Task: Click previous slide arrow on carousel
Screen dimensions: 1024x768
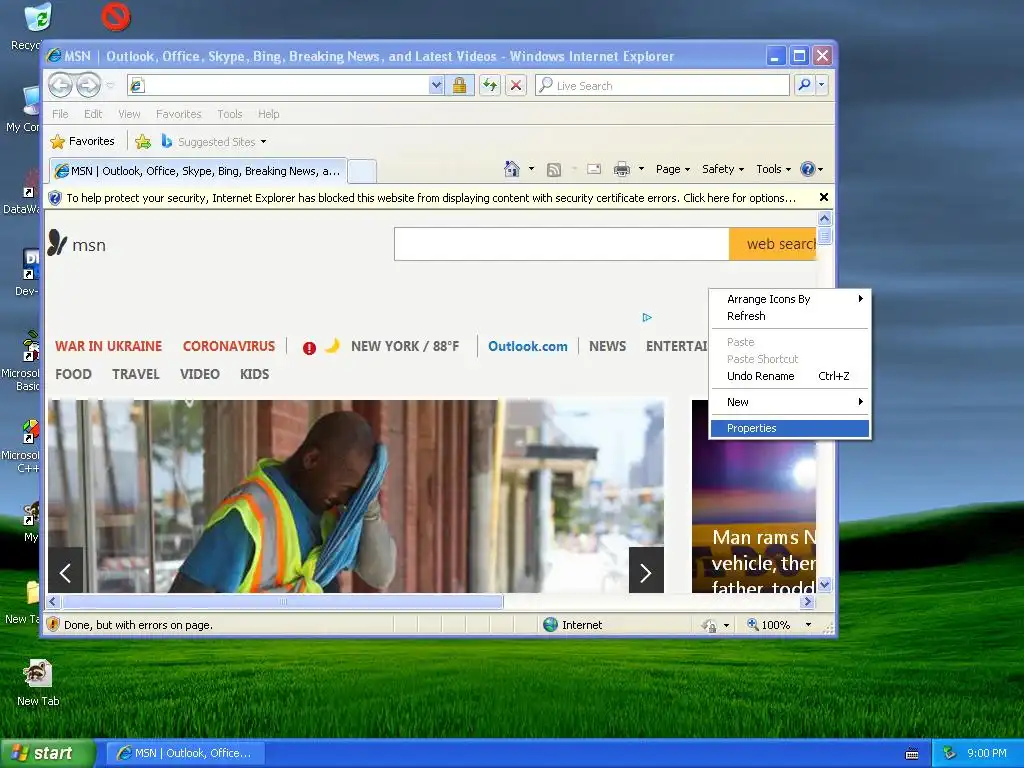Action: pos(65,573)
